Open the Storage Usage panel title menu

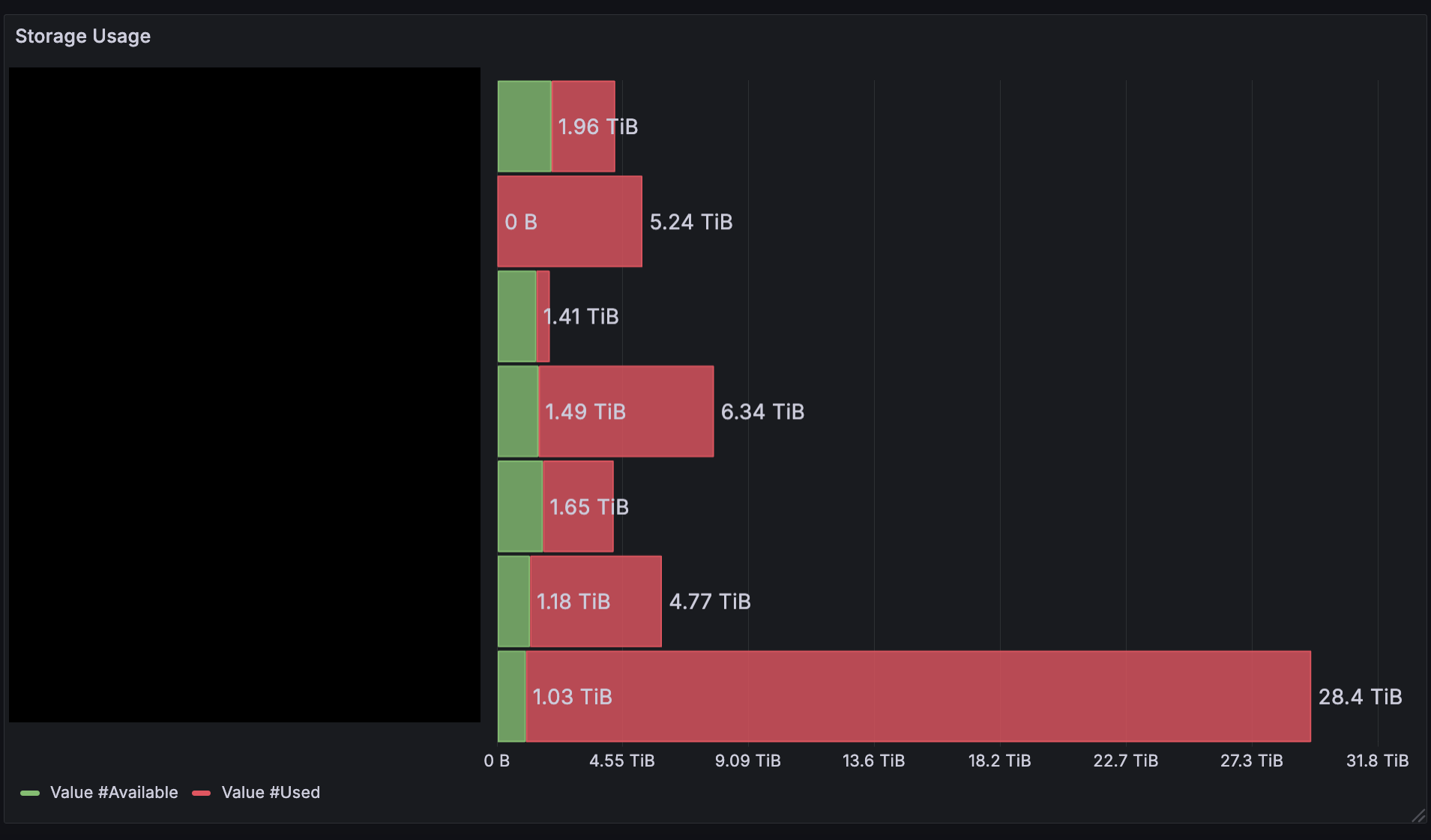[82, 36]
